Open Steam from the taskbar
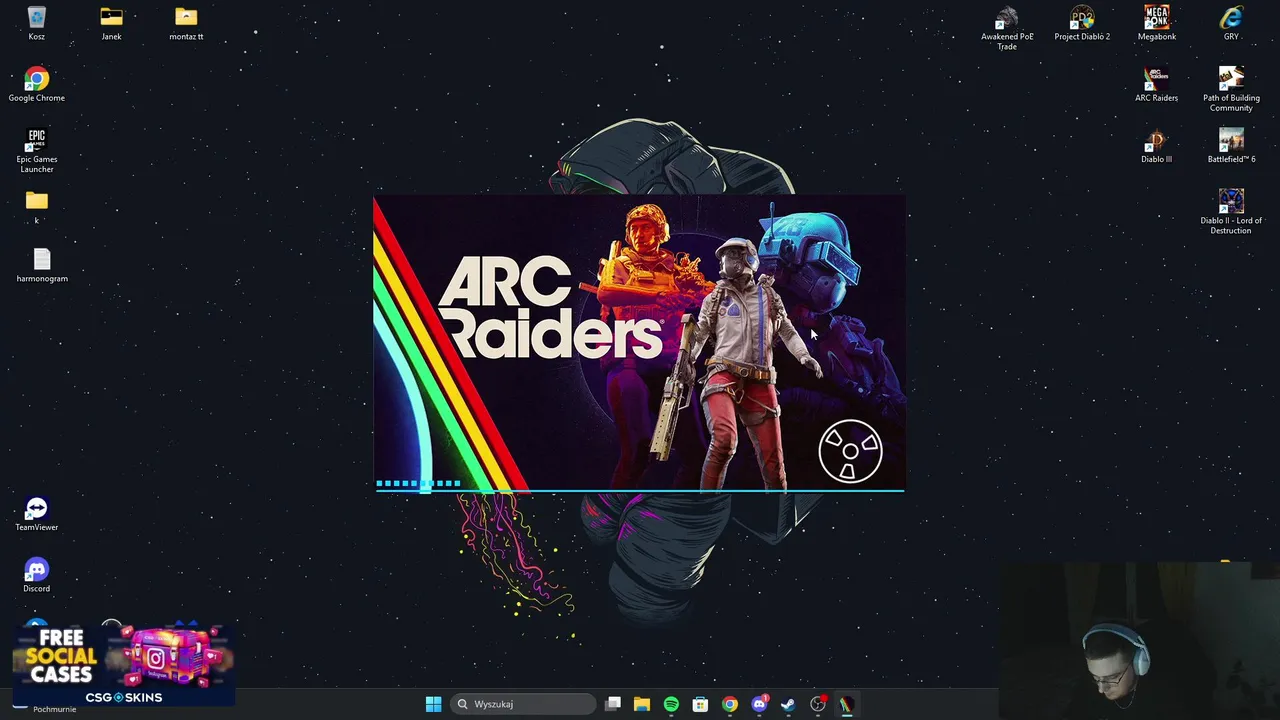Screen dimensions: 1280x720 point(788,704)
